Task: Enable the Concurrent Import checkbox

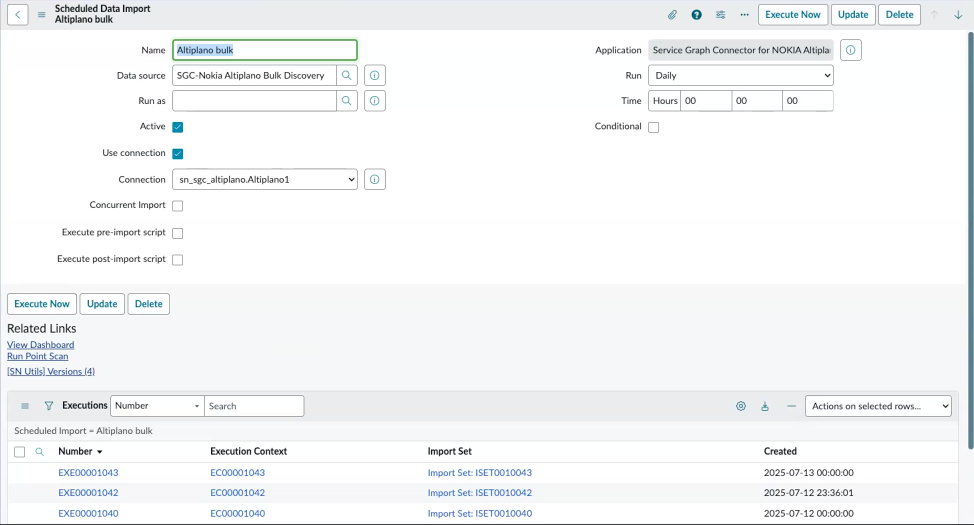Action: click(x=178, y=206)
